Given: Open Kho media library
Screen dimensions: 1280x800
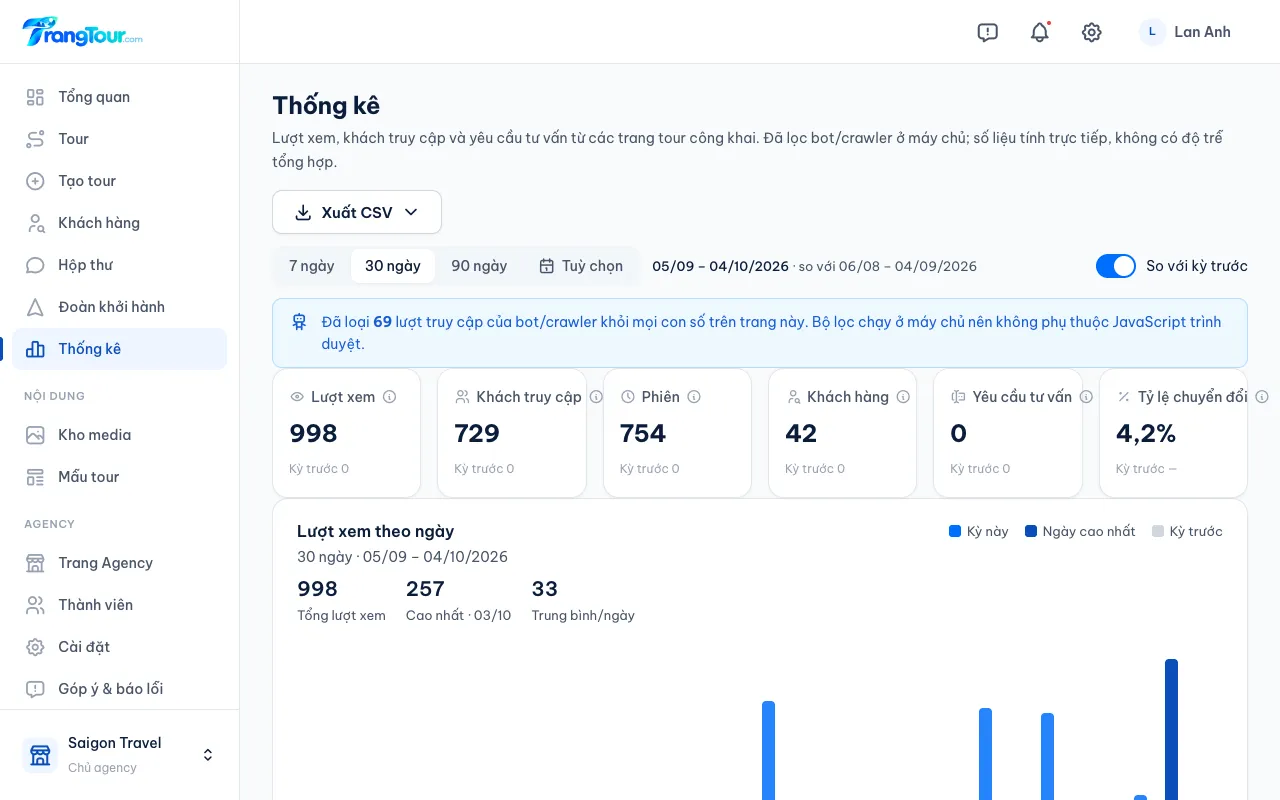Looking at the screenshot, I should click(120, 435).
